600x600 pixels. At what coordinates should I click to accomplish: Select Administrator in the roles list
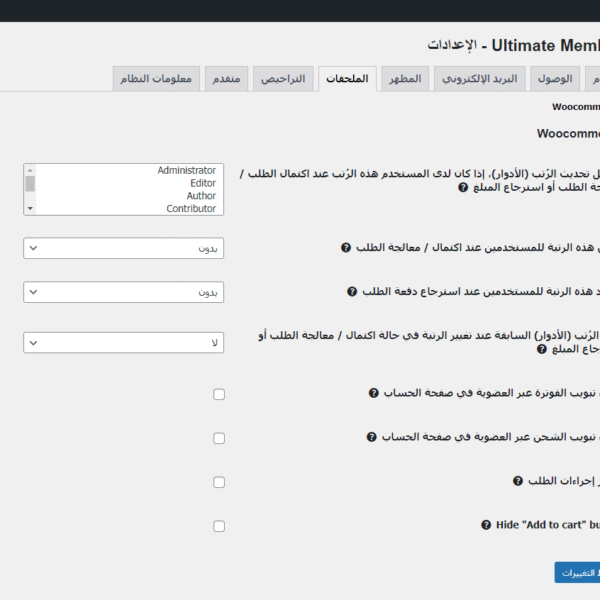[x=187, y=170]
